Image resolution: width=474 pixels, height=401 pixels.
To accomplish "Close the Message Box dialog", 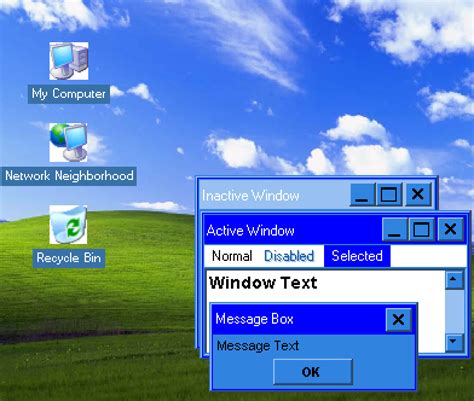I will tap(399, 320).
